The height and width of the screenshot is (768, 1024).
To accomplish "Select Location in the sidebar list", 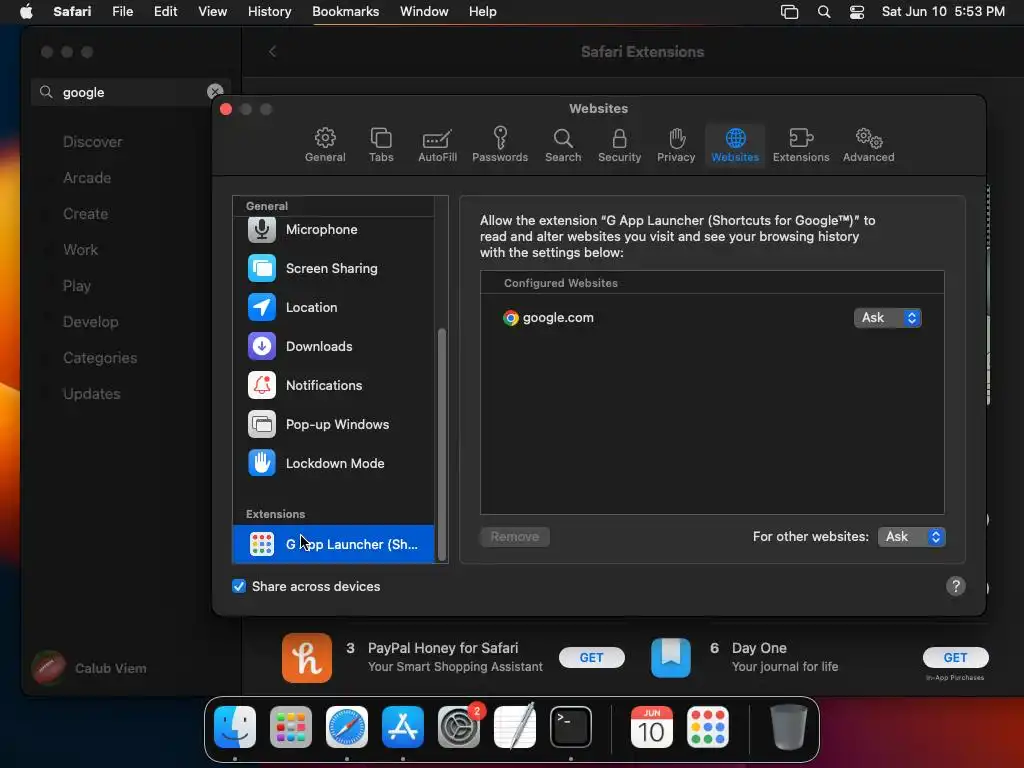I will tap(333, 307).
